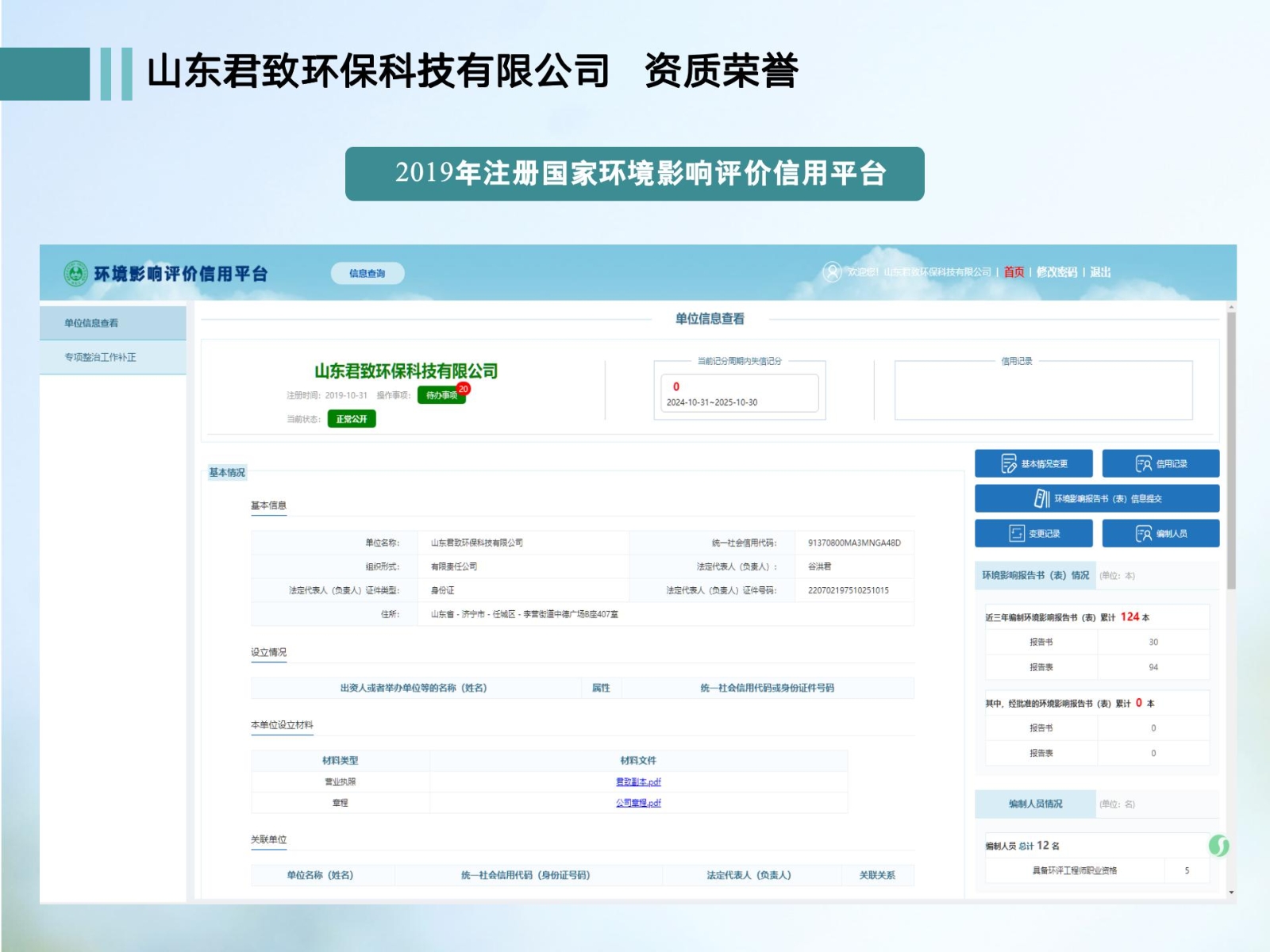Click the 关联关系 column header
The width and height of the screenshot is (1270, 952).
[x=877, y=875]
